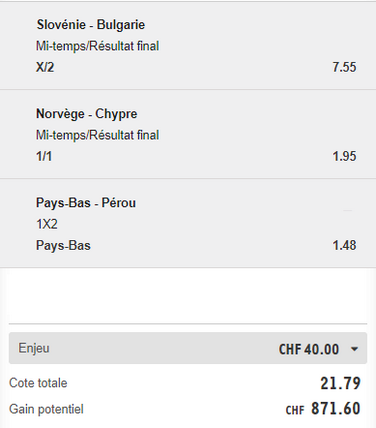376x428 pixels.
Task: Click the 1X2 market label
Action: click(47, 224)
